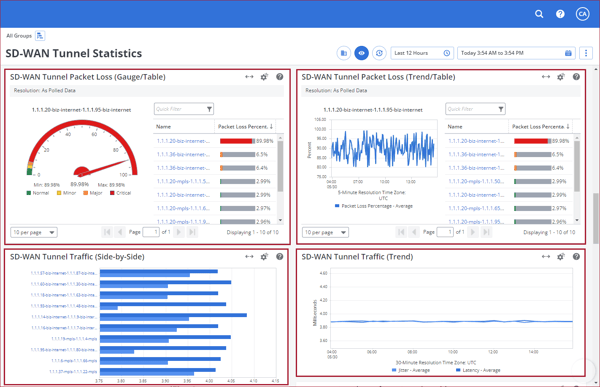
Task: Expand the Packet Loss Gauge/Table view width
Action: pos(249,77)
